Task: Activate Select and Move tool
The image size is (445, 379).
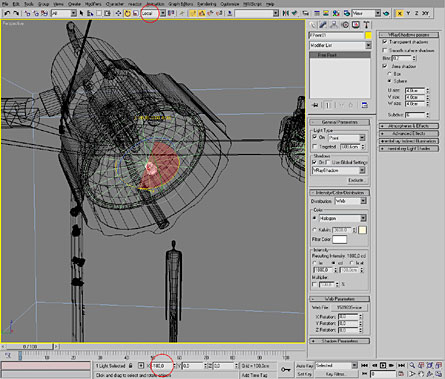Action: [118, 13]
